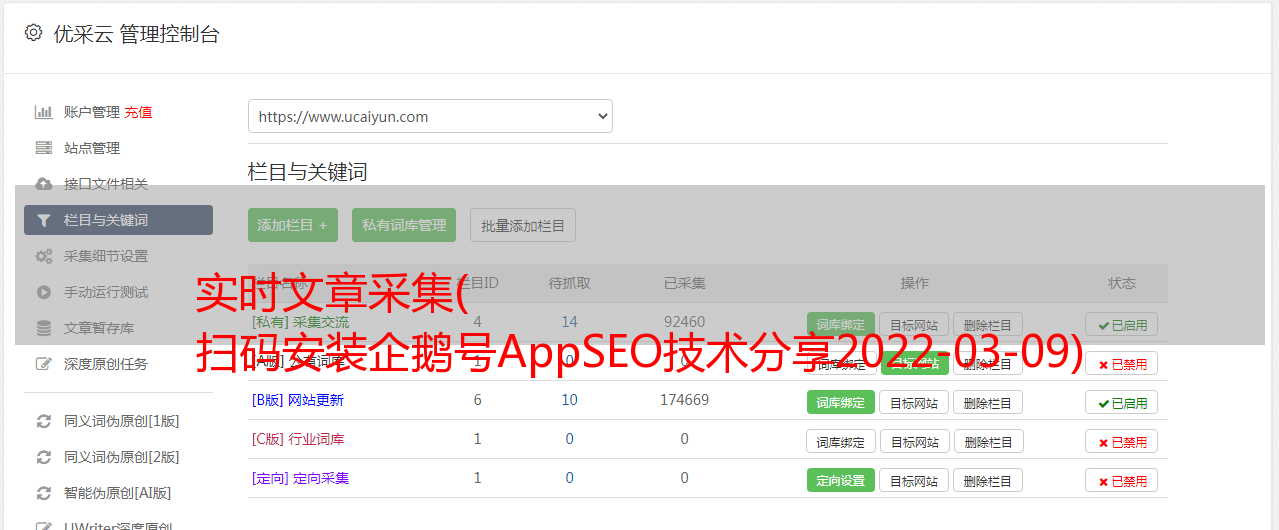The width and height of the screenshot is (1279, 530).
Task: Click 删除栏目 in the 行业词库 row
Action: click(988, 441)
